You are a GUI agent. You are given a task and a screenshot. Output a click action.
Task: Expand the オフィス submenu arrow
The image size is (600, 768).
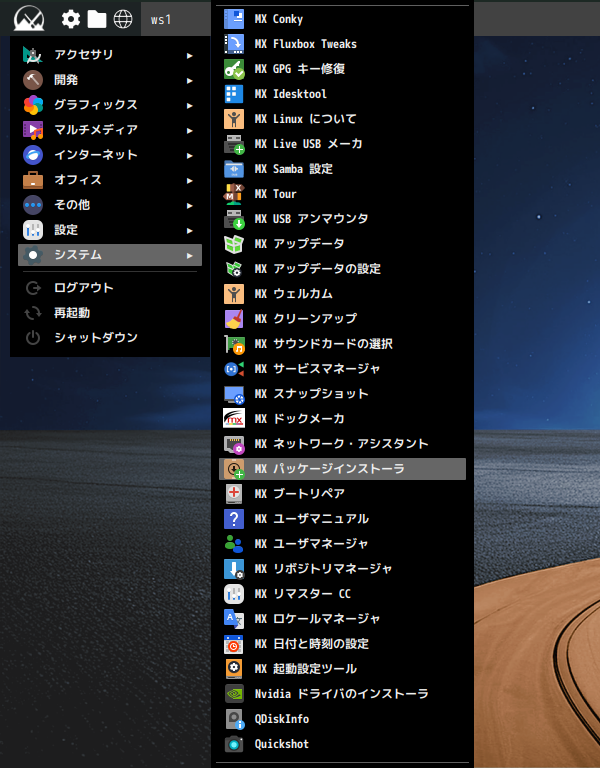[190, 181]
